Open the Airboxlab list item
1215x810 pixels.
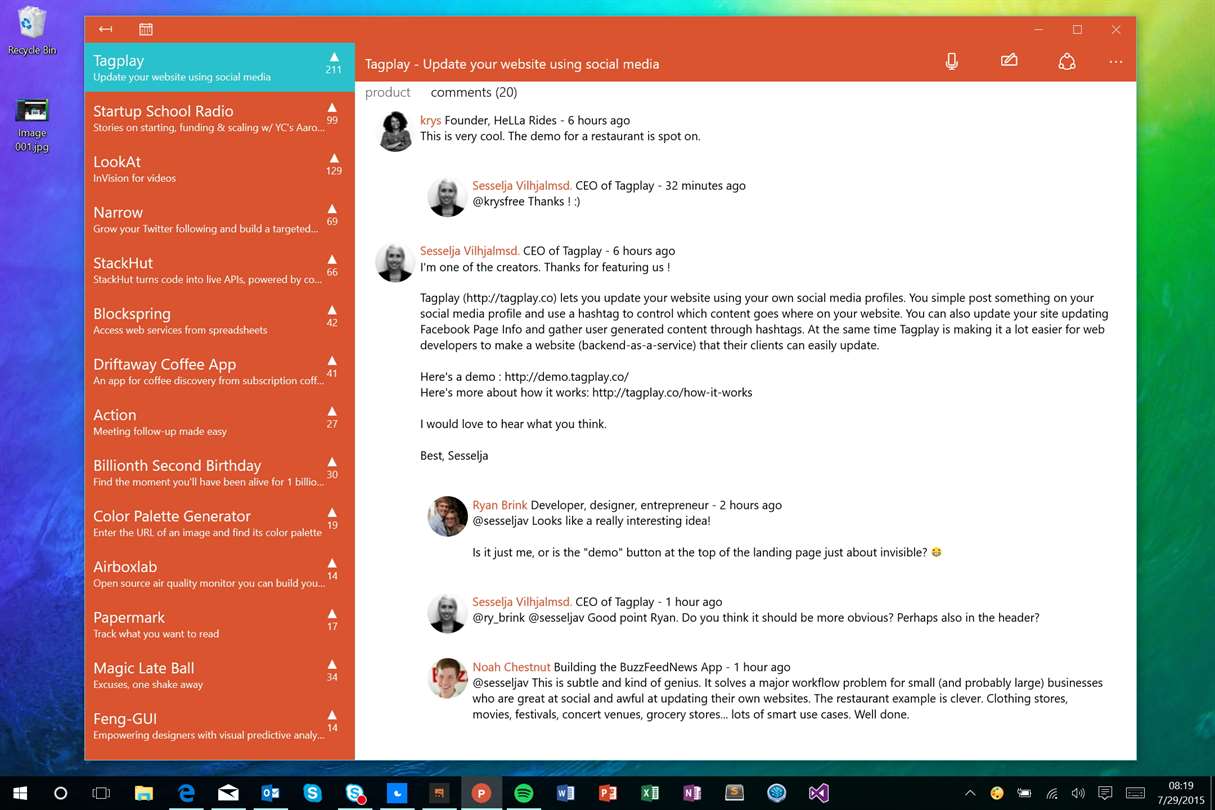tap(220, 573)
